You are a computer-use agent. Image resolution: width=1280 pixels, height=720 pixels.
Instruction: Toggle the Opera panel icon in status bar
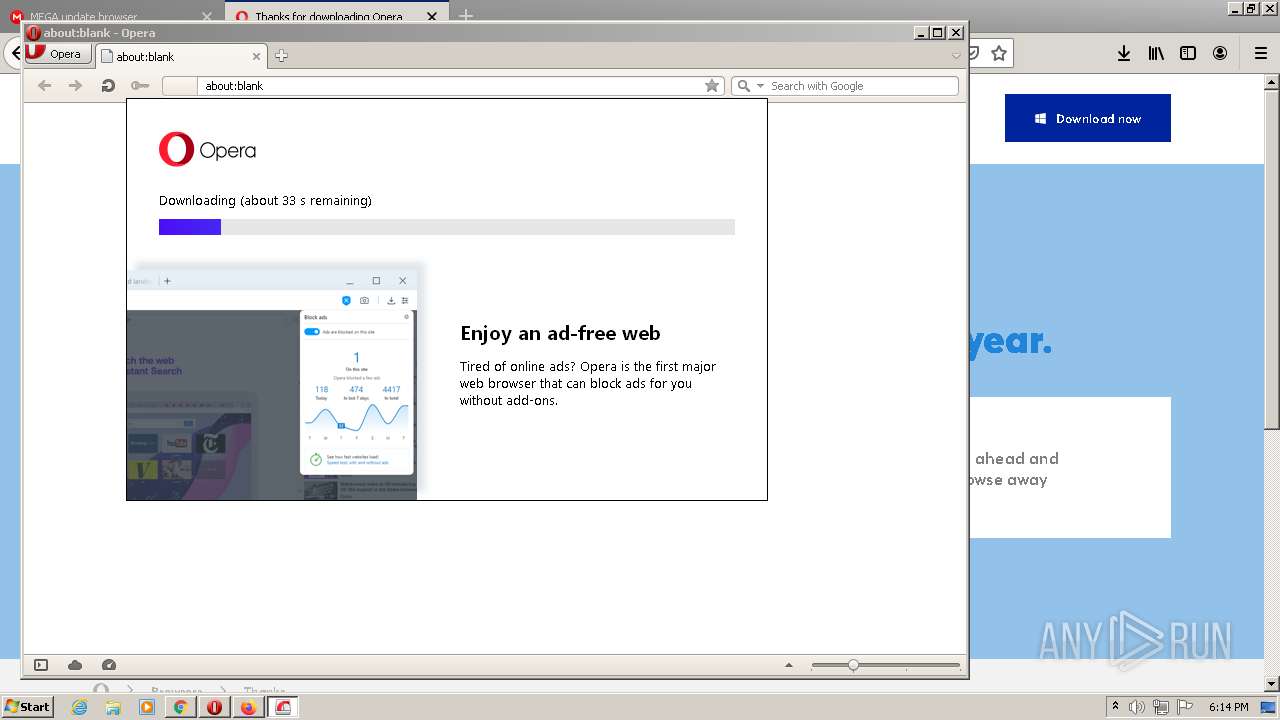coord(41,665)
